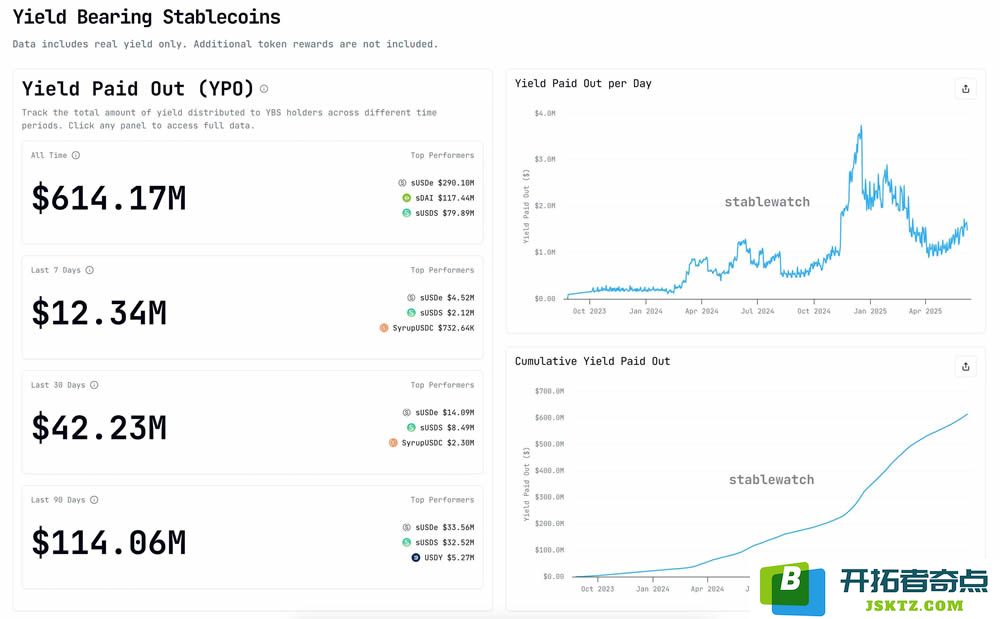The image size is (1000, 619).
Task: Click the sUSDS icon in Last 30 Days panel
Action: (x=411, y=427)
